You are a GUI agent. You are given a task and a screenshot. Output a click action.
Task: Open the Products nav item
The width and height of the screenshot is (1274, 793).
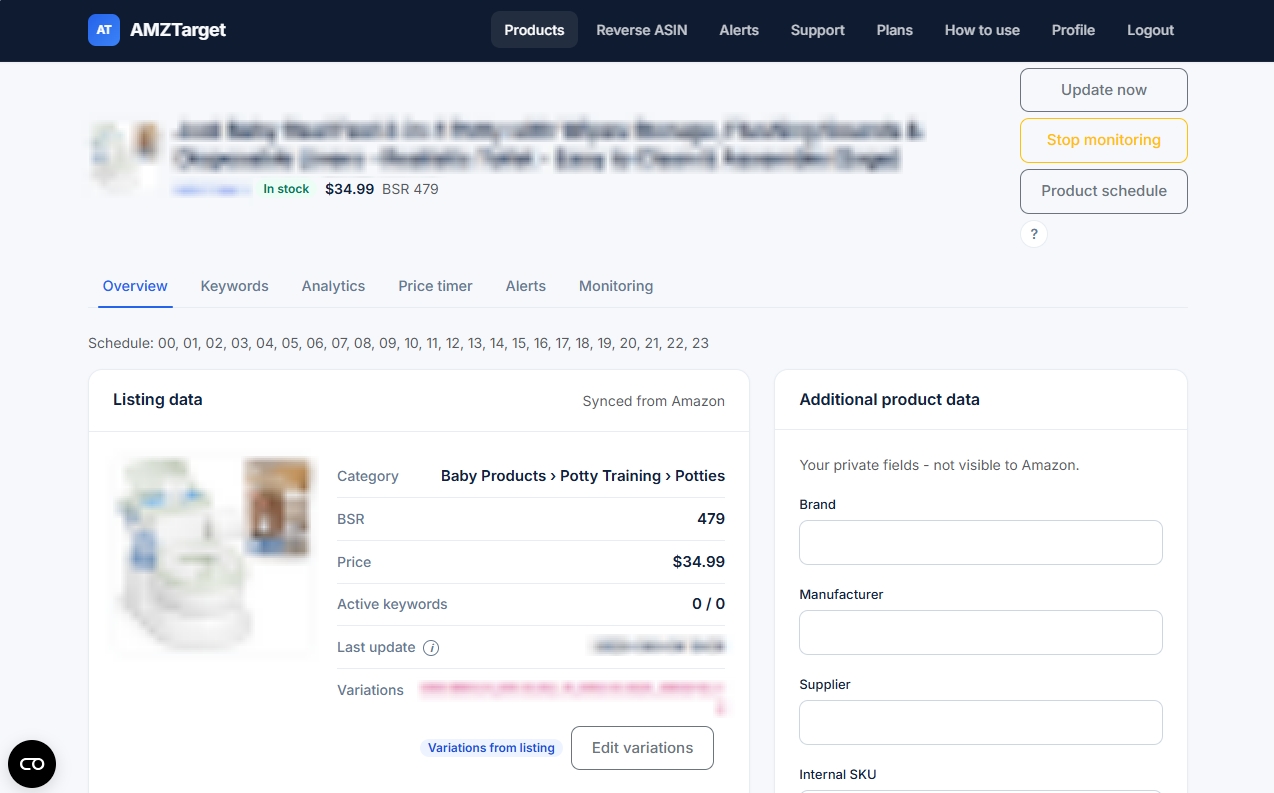click(534, 30)
